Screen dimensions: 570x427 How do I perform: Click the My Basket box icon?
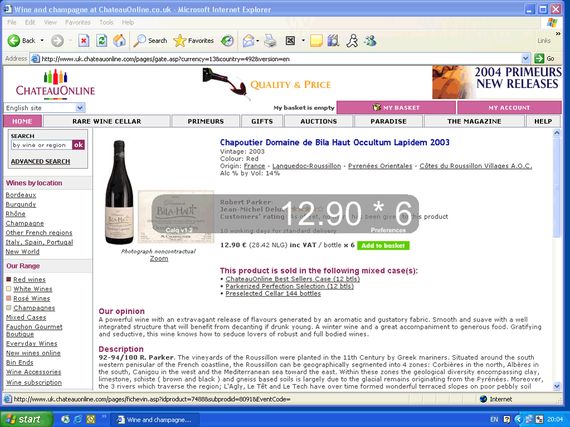[377, 107]
